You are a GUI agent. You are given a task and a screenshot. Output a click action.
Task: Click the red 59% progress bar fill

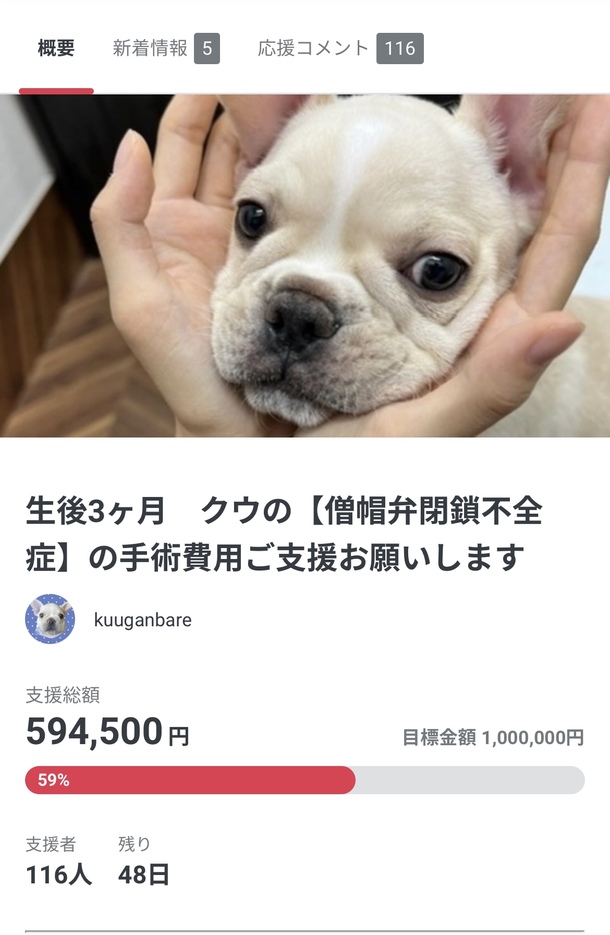pyautogui.click(x=190, y=780)
